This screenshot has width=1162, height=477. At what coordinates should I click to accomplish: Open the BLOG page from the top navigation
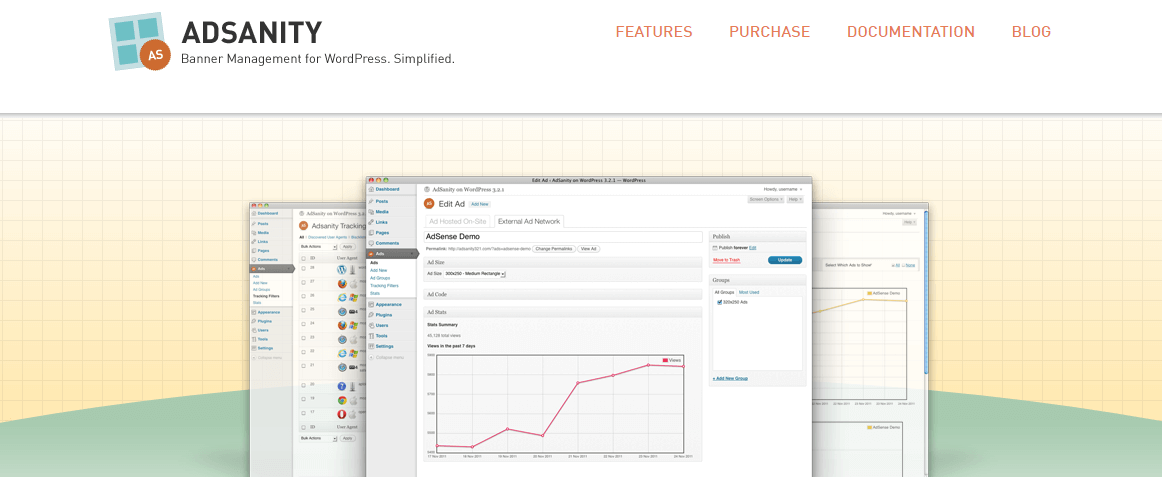coord(1031,32)
